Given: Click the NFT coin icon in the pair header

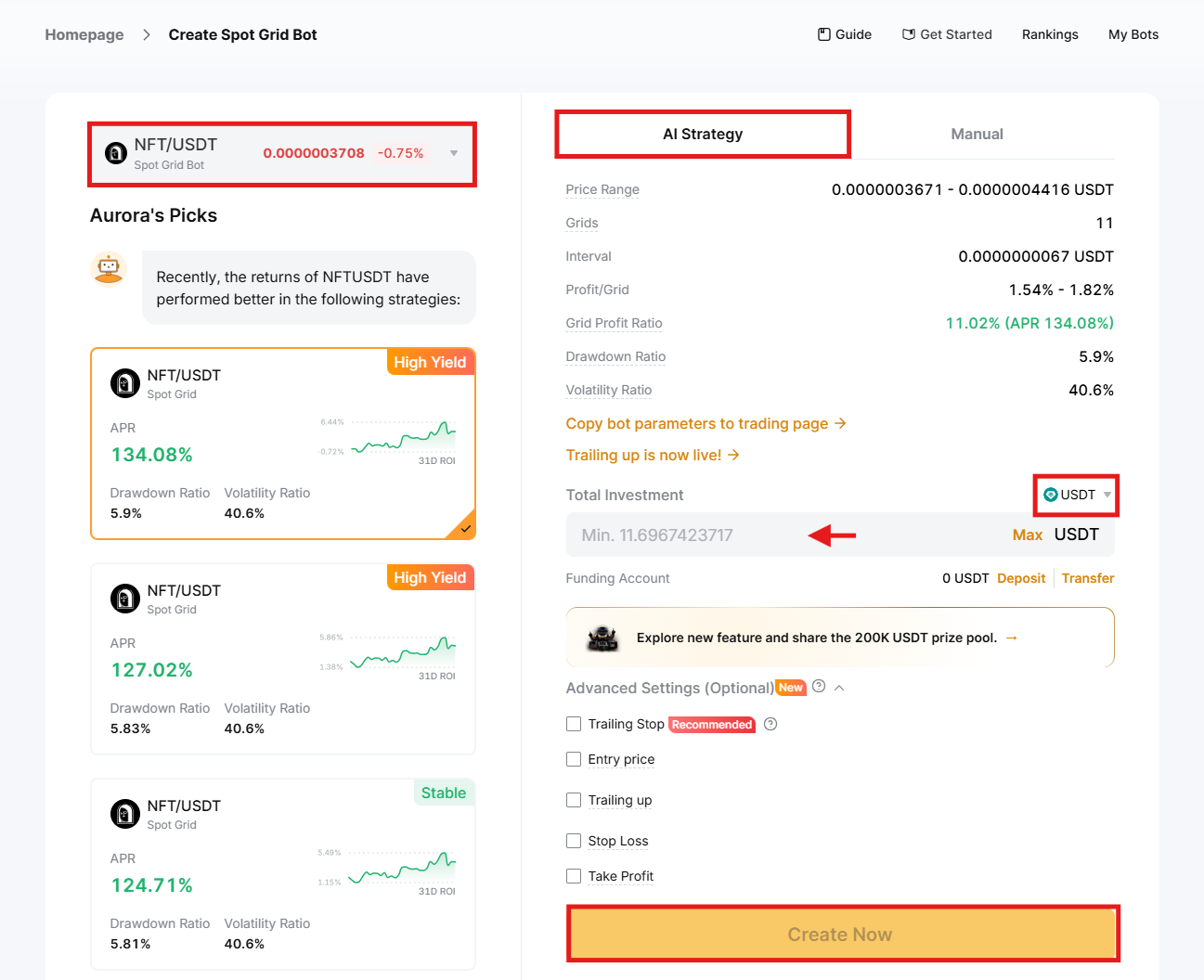Looking at the screenshot, I should tap(115, 152).
